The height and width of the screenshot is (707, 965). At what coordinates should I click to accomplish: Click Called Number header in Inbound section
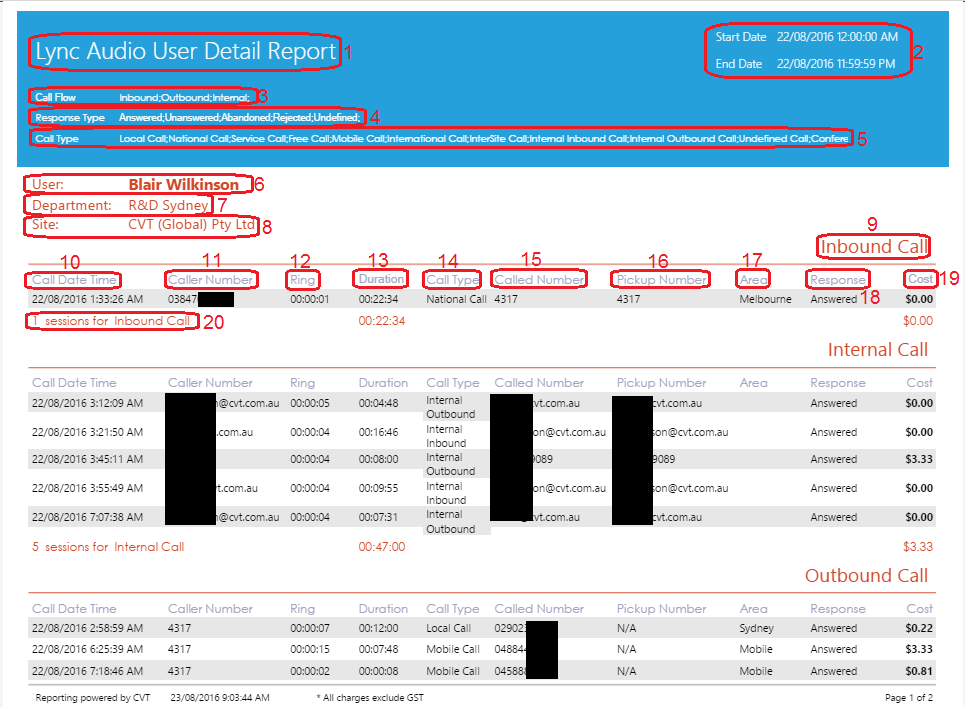(539, 280)
